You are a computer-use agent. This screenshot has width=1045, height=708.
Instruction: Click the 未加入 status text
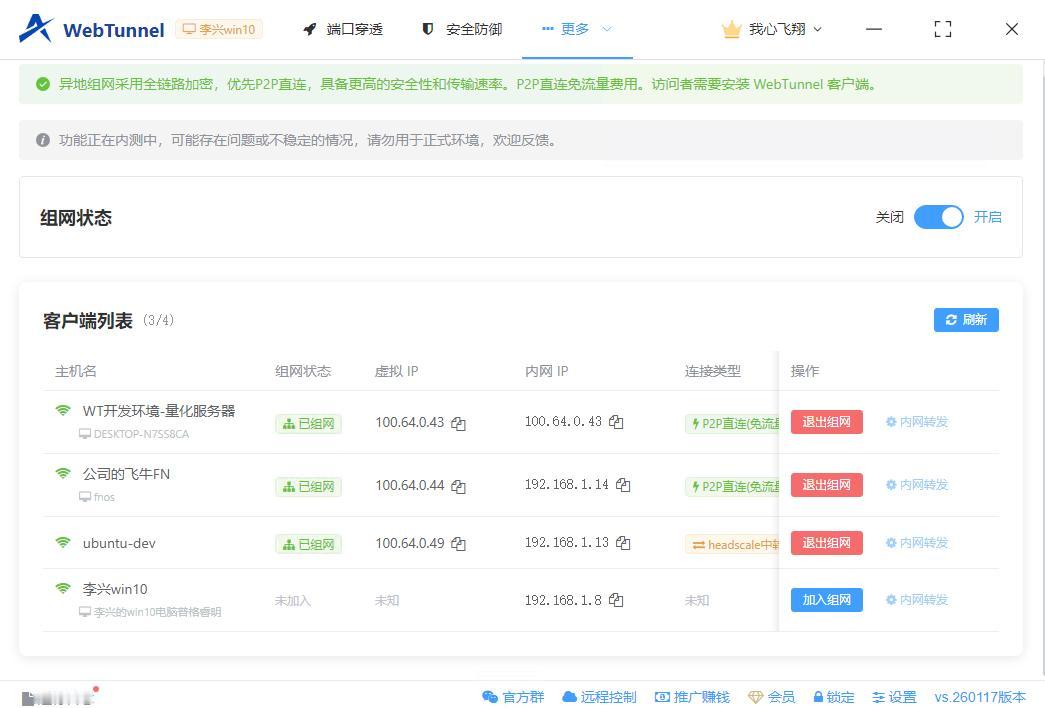293,601
